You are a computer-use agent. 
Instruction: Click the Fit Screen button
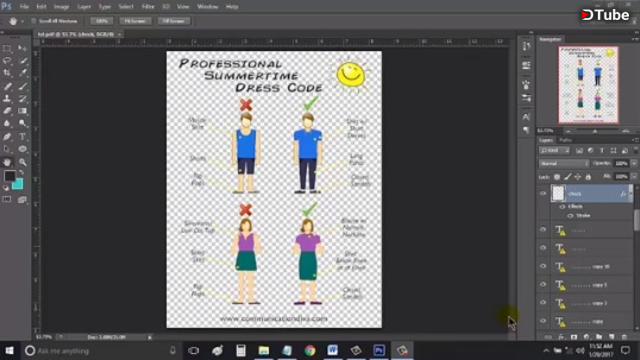point(135,21)
